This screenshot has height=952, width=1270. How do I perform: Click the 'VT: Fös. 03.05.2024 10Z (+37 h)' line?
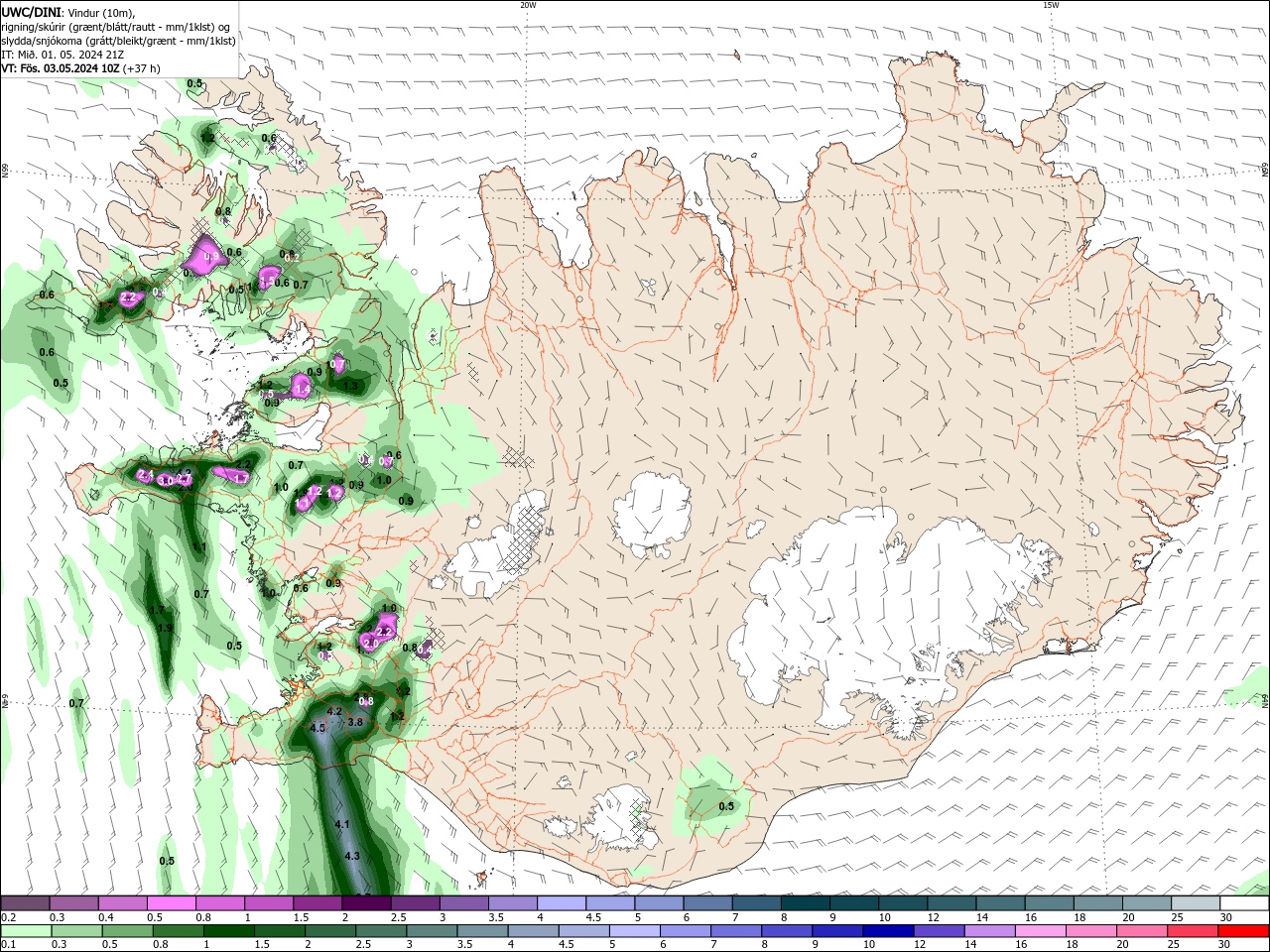(81, 68)
